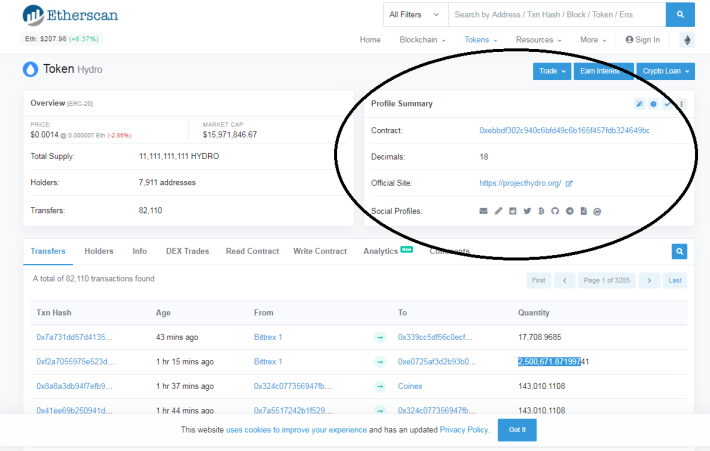Screen dimensions: 710x451
Task: Open the GitHub social profile icon
Action: point(555,211)
